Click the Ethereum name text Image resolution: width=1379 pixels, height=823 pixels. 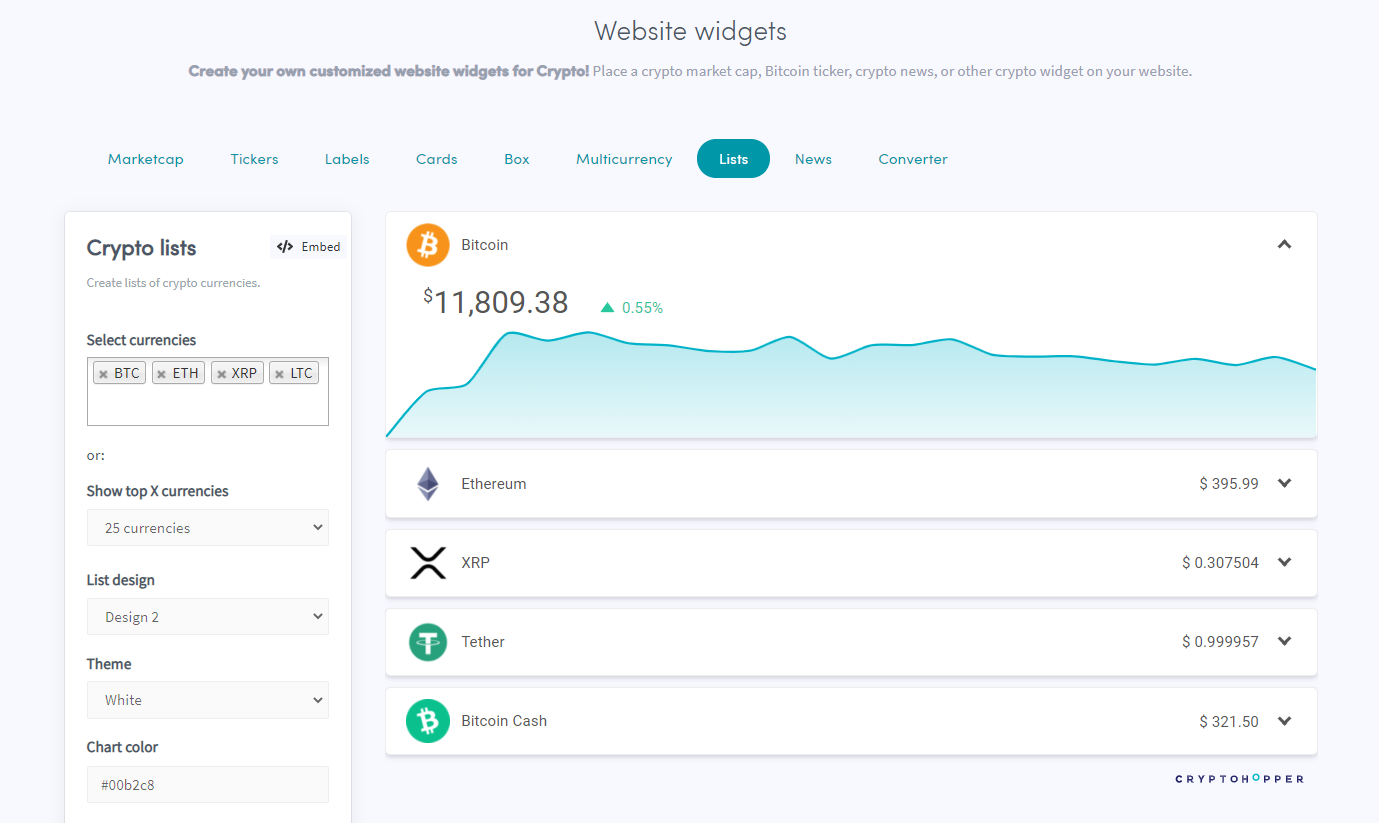(x=494, y=484)
